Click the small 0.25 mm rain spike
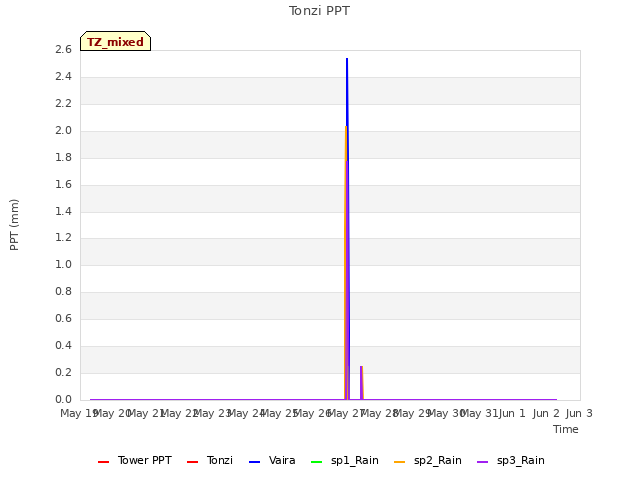The image size is (640, 480). click(x=362, y=383)
